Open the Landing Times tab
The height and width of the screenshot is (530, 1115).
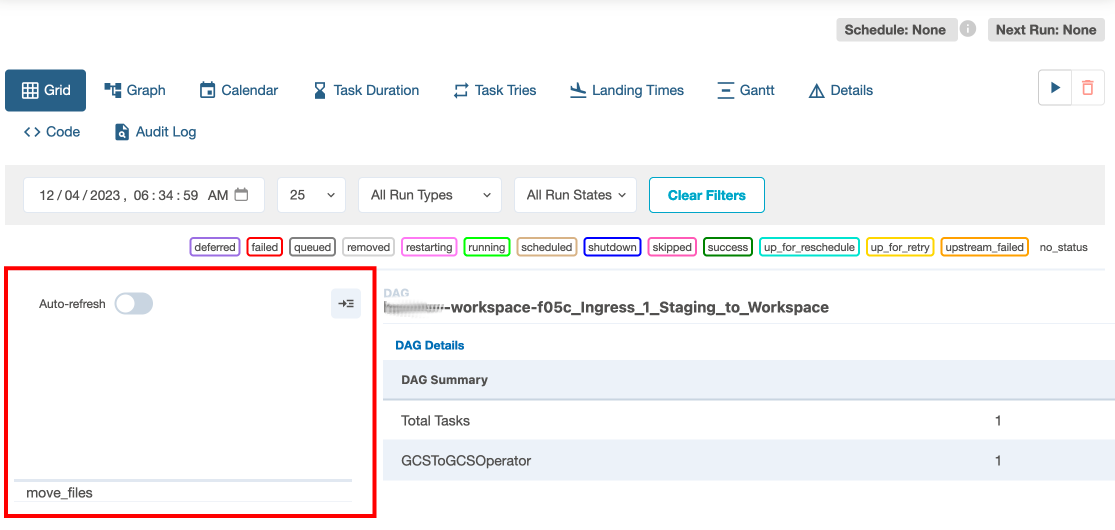[626, 90]
